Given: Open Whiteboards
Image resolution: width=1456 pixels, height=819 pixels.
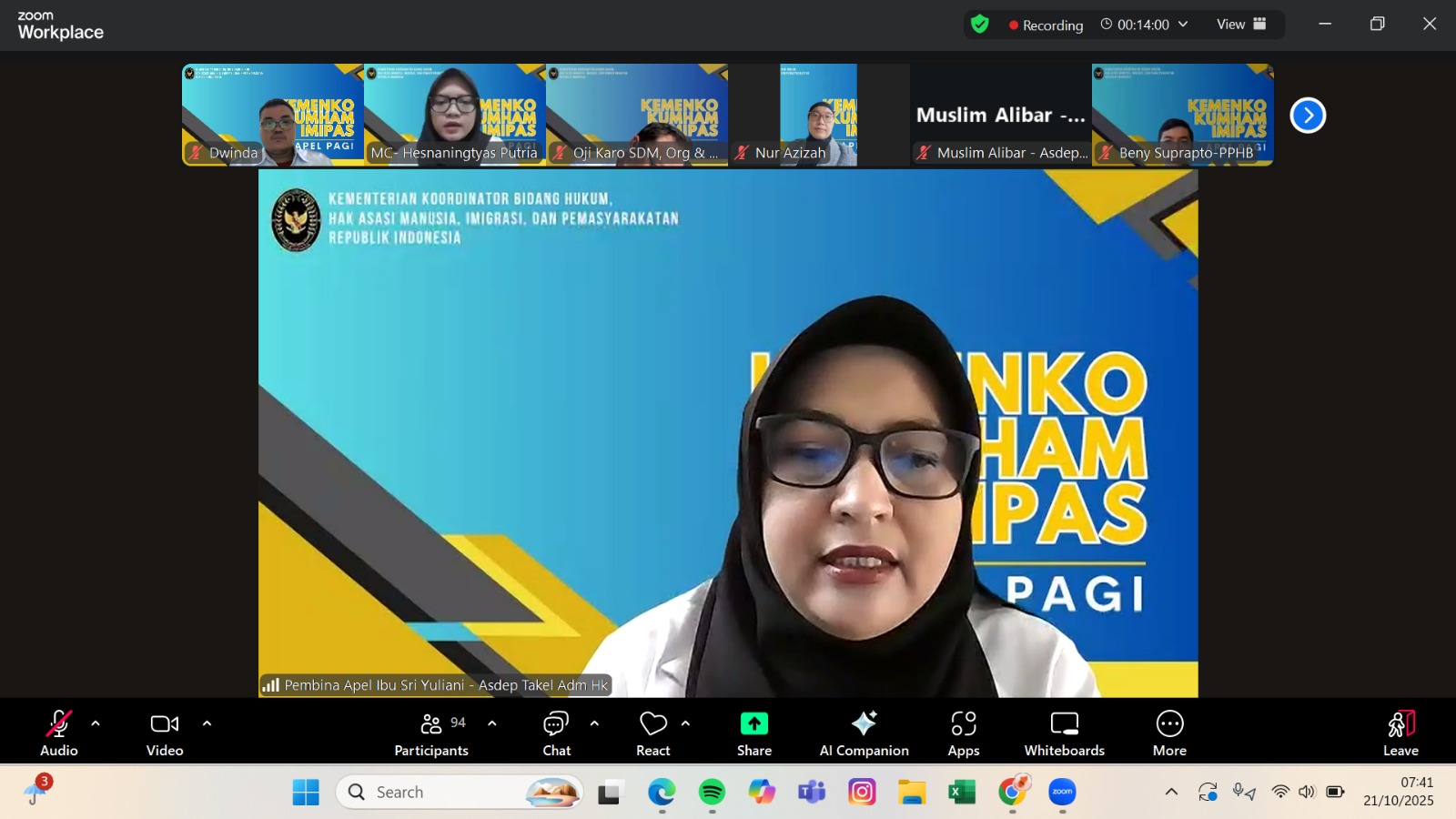Looking at the screenshot, I should [x=1064, y=733].
